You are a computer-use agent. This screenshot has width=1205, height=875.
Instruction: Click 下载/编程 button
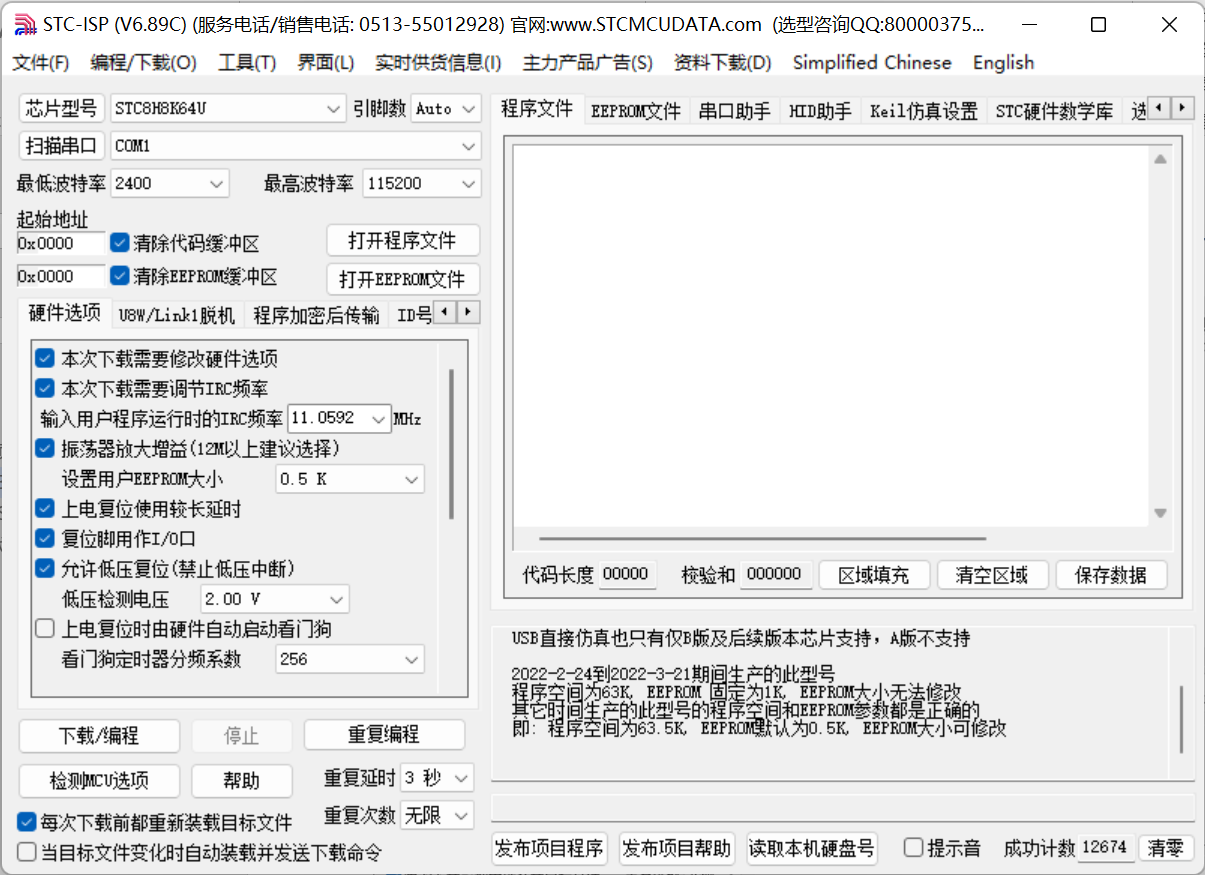pos(99,736)
